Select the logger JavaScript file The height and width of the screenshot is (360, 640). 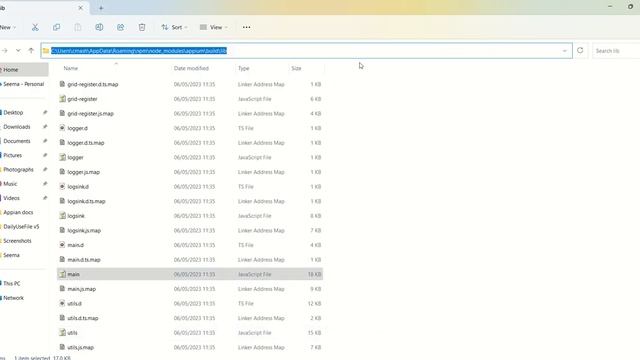(x=190, y=157)
